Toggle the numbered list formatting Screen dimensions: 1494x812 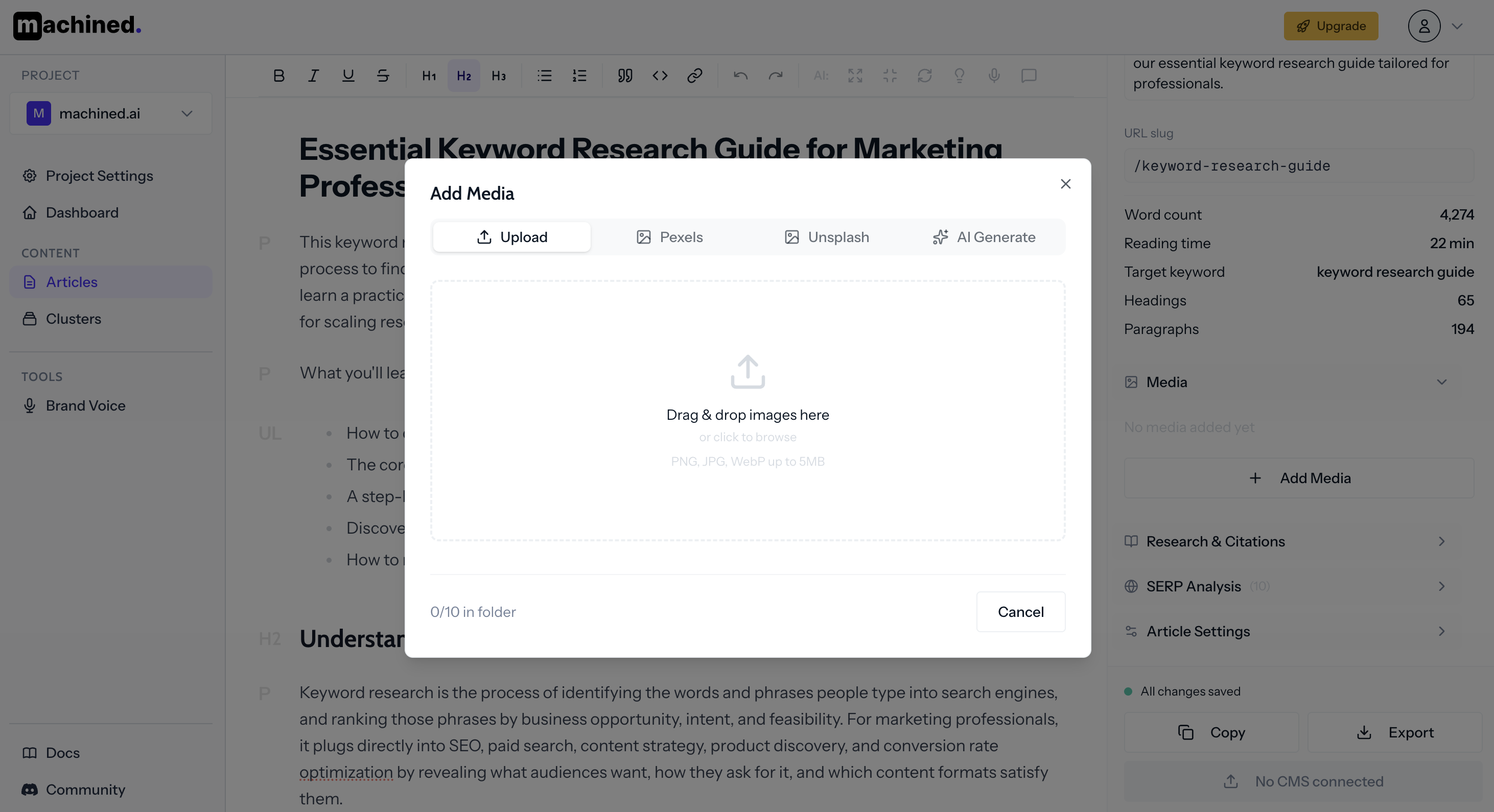click(578, 76)
